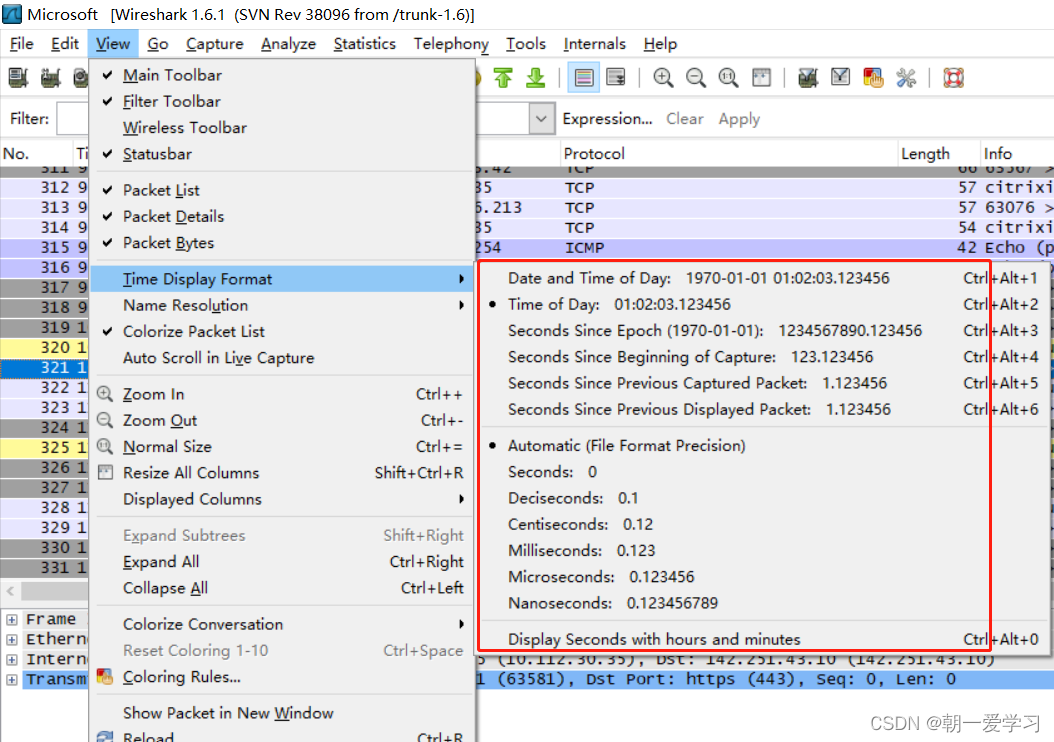Click the zoom in magnifier toolbar icon
This screenshot has height=742, width=1054.
663,78
